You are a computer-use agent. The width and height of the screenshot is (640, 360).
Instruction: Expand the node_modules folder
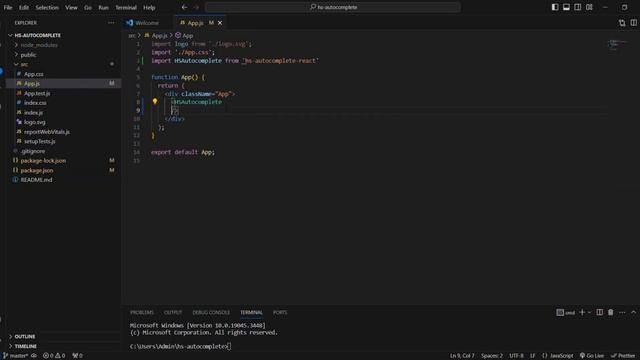[39, 45]
